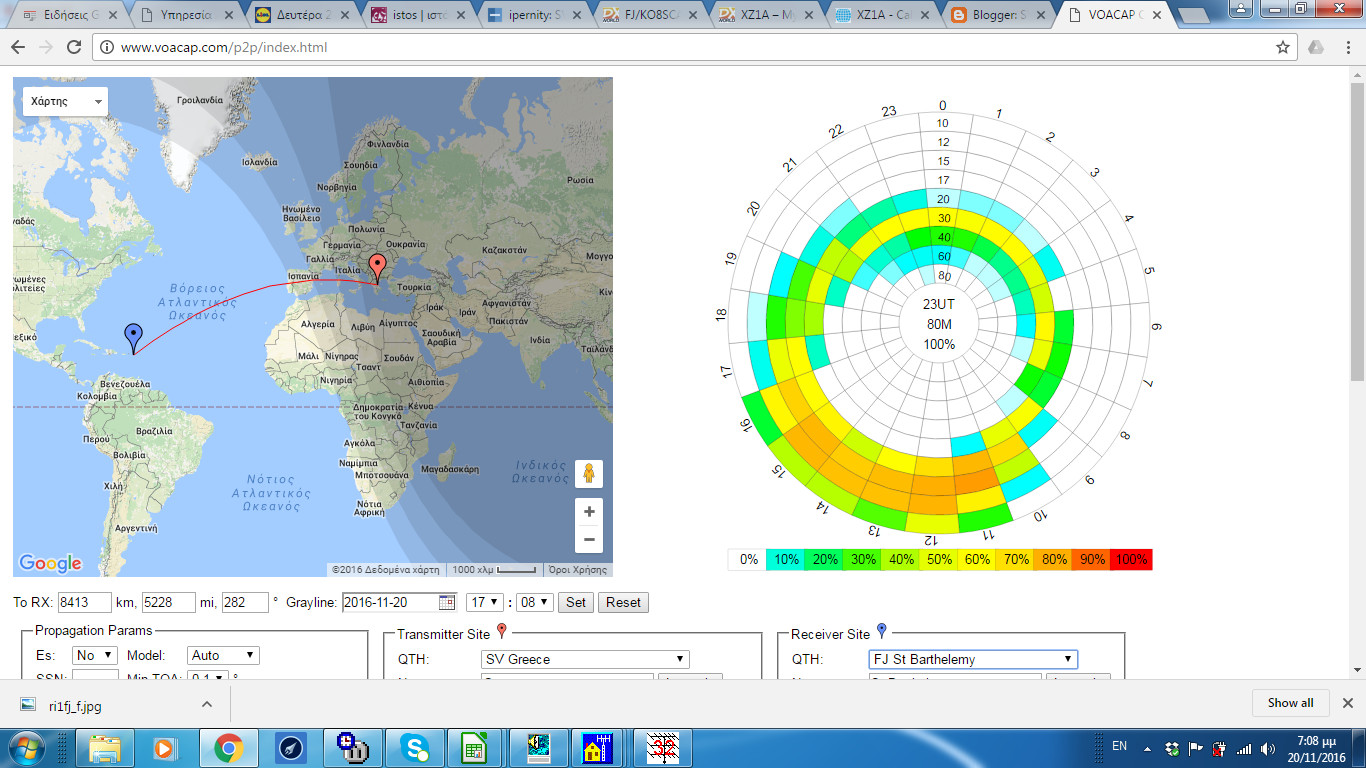Screen dimensions: 1366x768
Task: Click the SSN input field
Action: (x=95, y=677)
